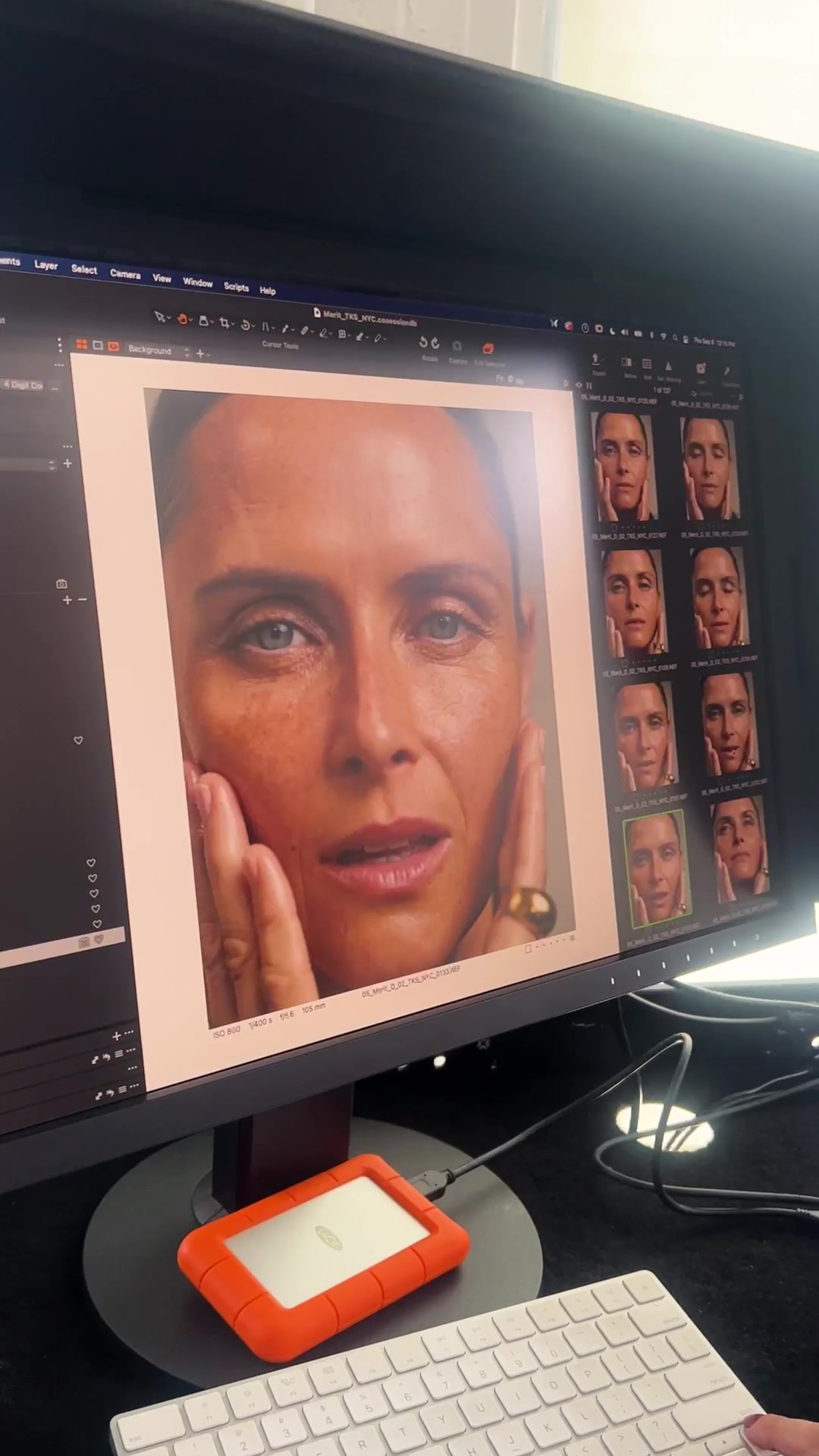Toggle the topmost heart favorite in left panel
This screenshot has width=819, height=1456.
(78, 740)
